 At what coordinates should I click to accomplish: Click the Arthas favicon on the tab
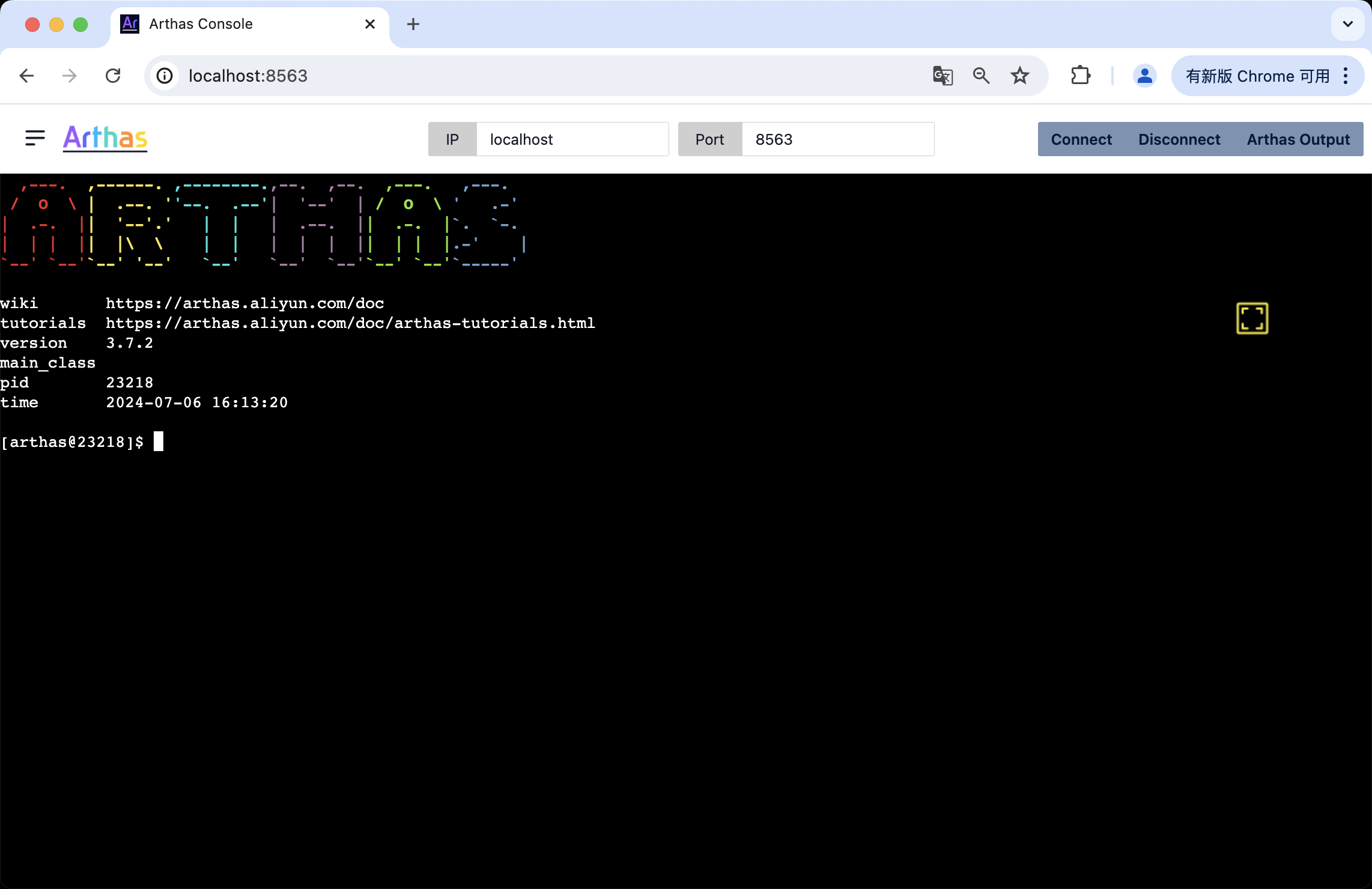tap(130, 24)
